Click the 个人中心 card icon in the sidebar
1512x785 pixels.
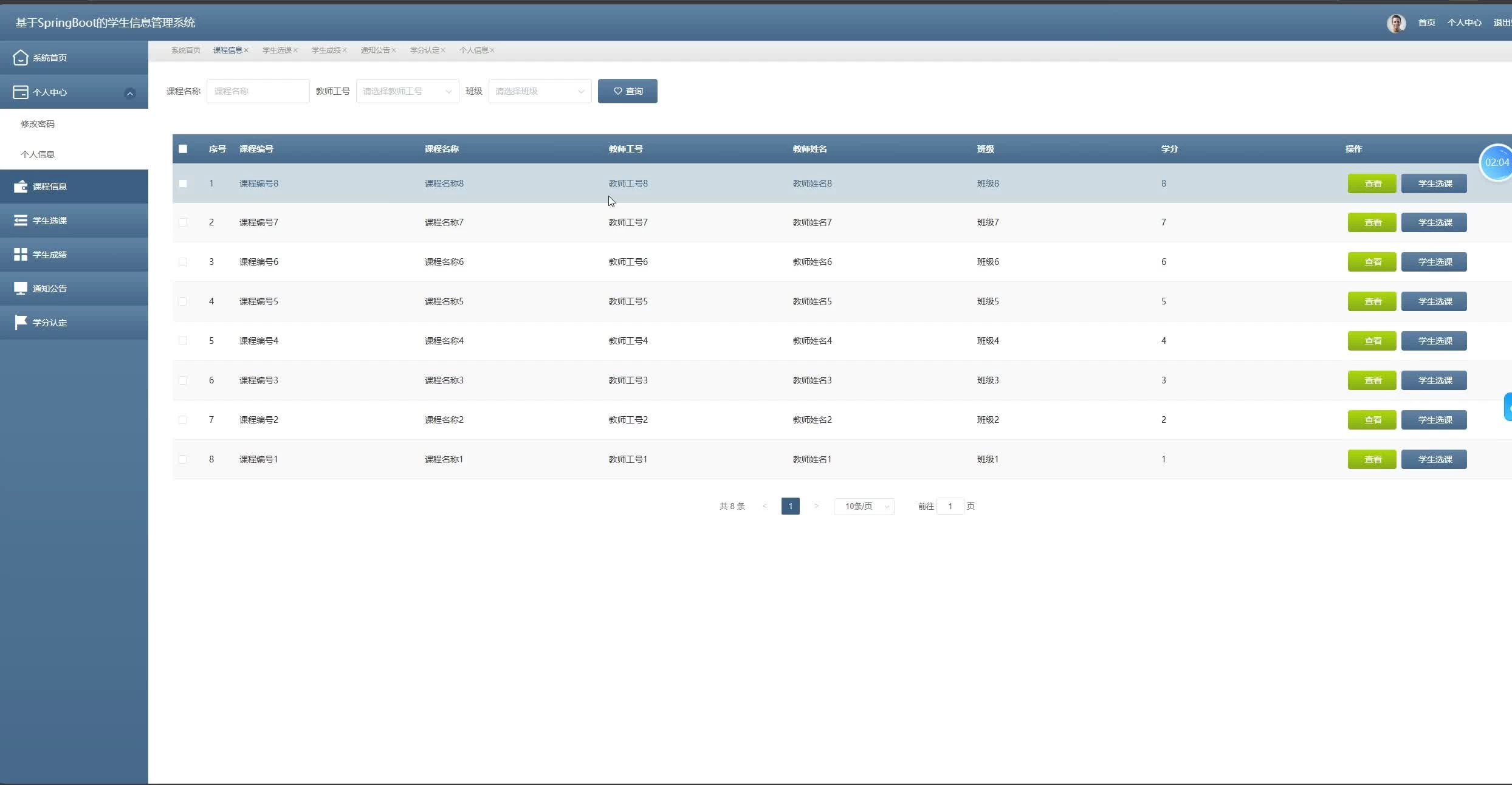pyautogui.click(x=21, y=92)
